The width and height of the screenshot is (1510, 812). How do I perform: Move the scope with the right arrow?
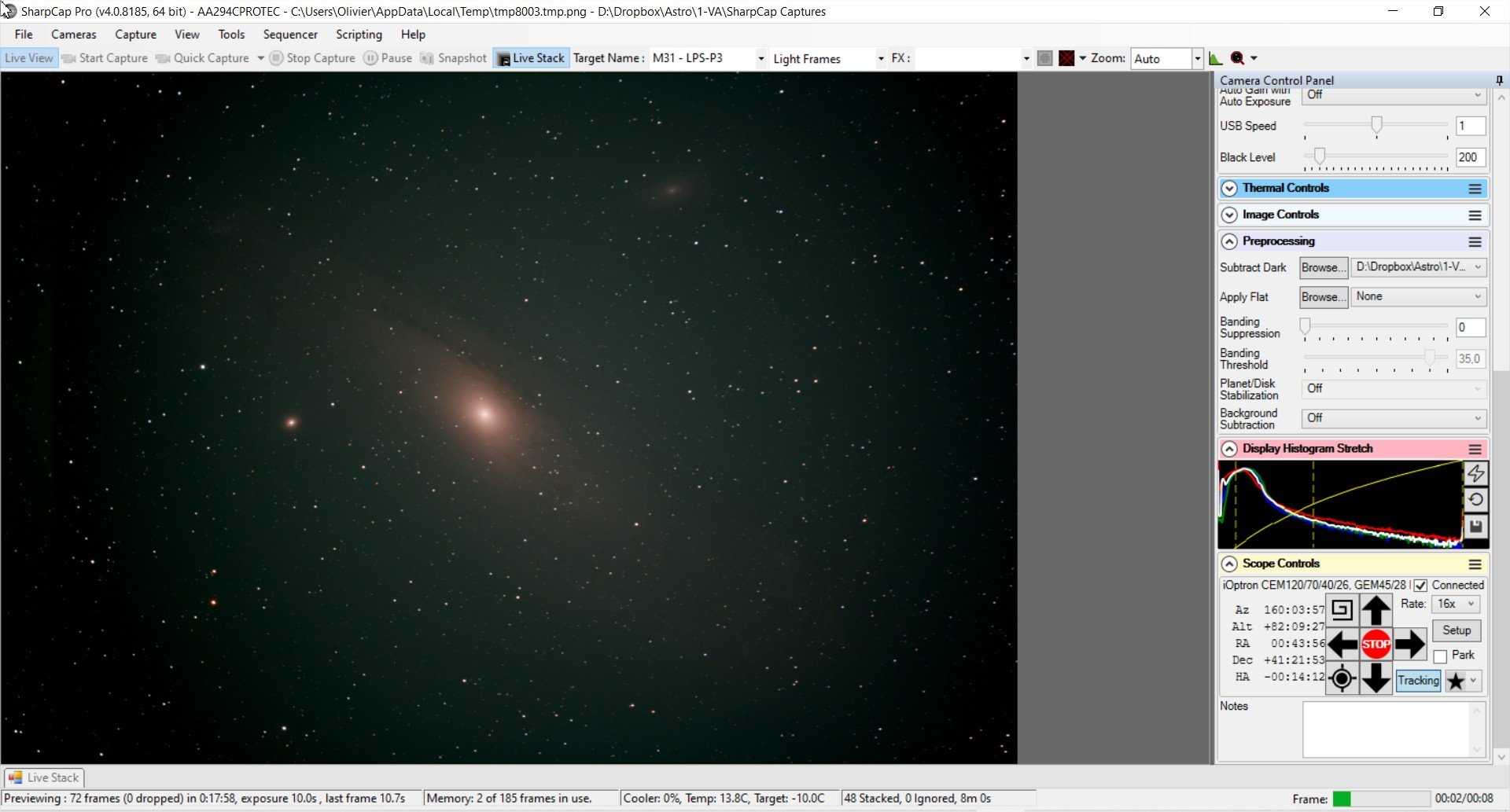click(x=1409, y=645)
